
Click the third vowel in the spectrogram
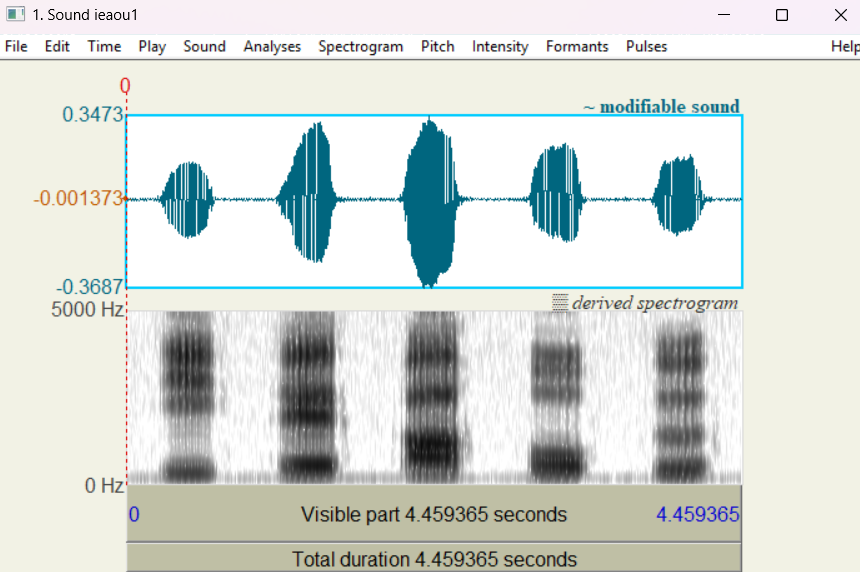[x=432, y=398]
